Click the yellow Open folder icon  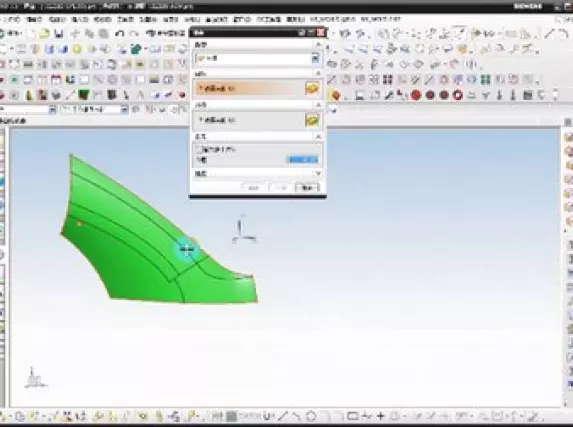[44, 34]
